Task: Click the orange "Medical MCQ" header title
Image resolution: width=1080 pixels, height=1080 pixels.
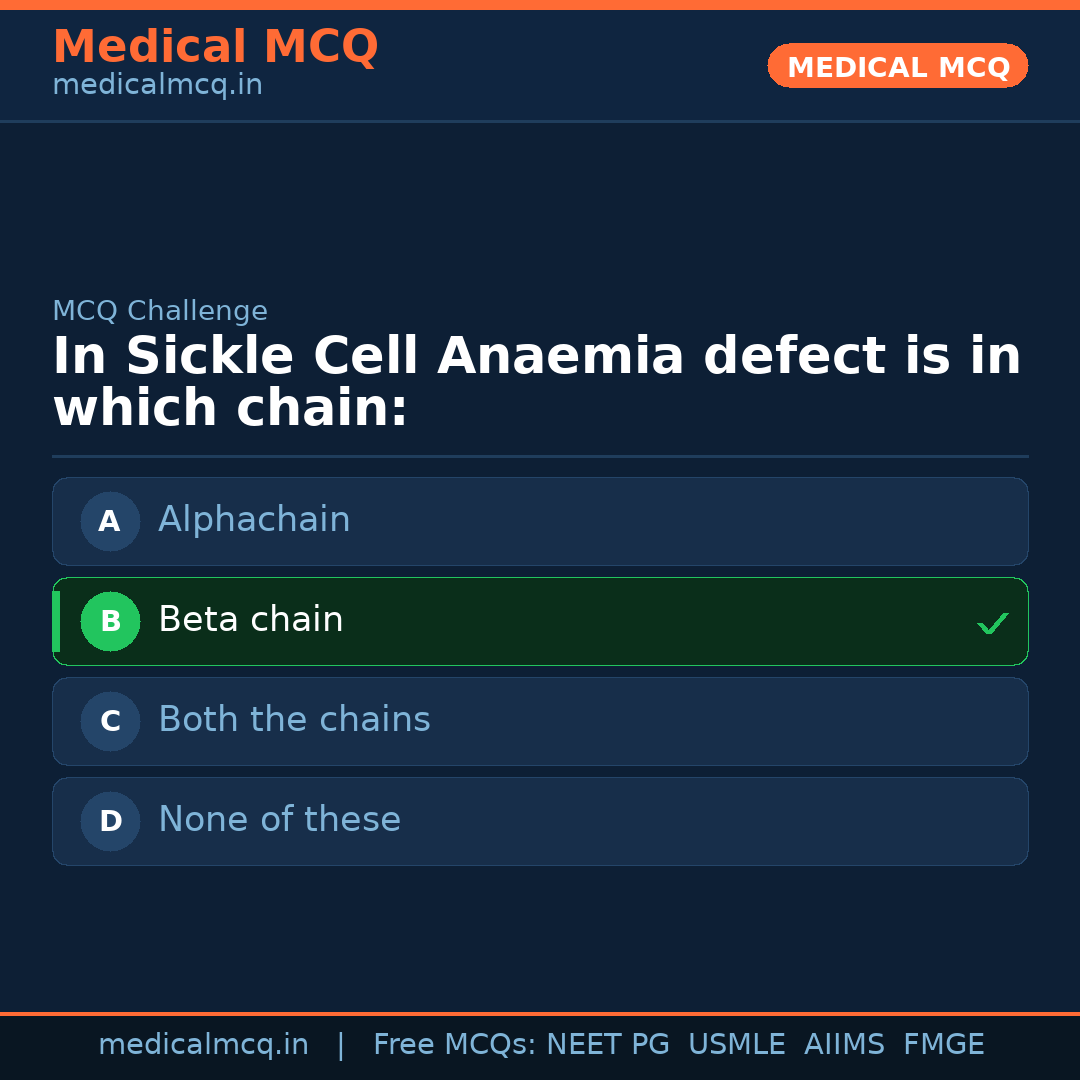Action: coord(215,47)
